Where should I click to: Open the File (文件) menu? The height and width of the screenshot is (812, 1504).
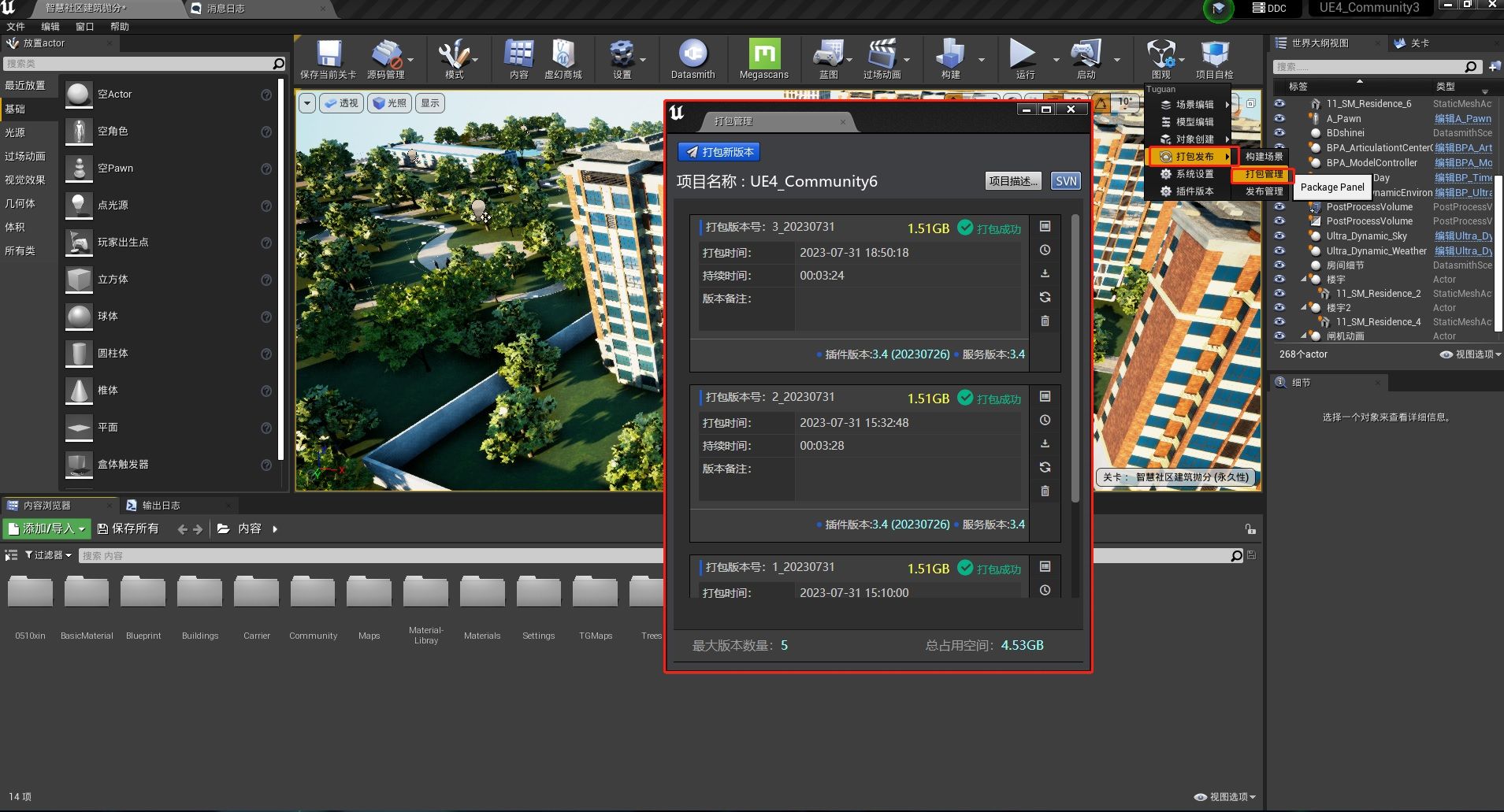tap(16, 27)
